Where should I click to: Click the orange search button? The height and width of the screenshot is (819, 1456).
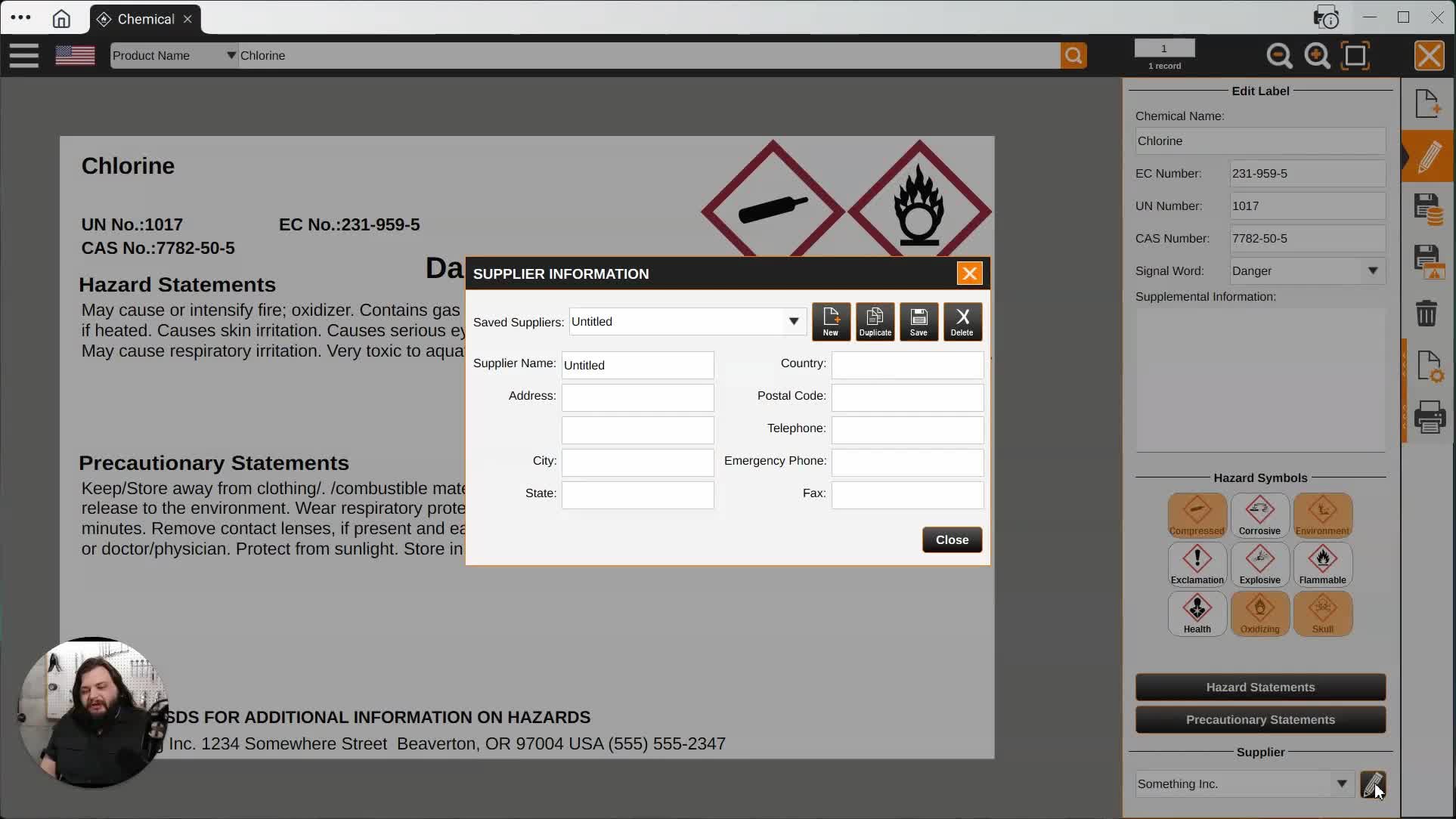pyautogui.click(x=1073, y=55)
